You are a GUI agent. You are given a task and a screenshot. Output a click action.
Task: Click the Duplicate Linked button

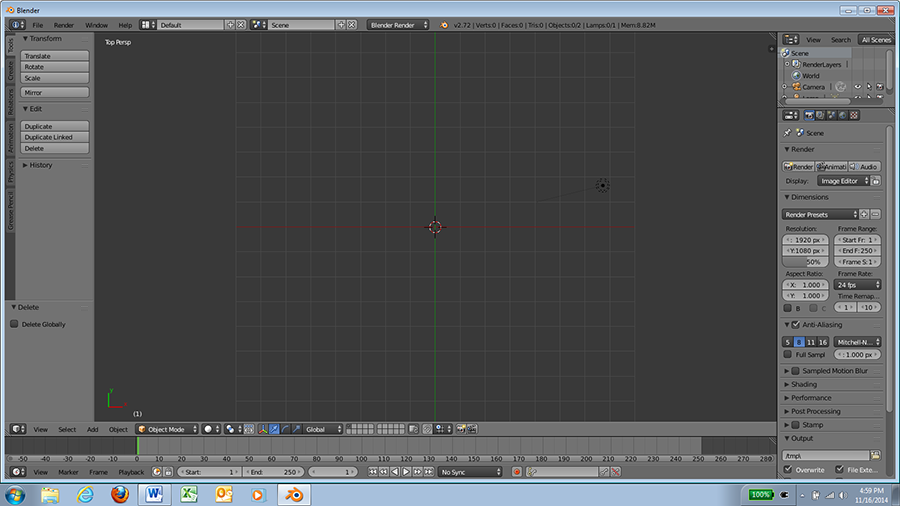point(55,137)
